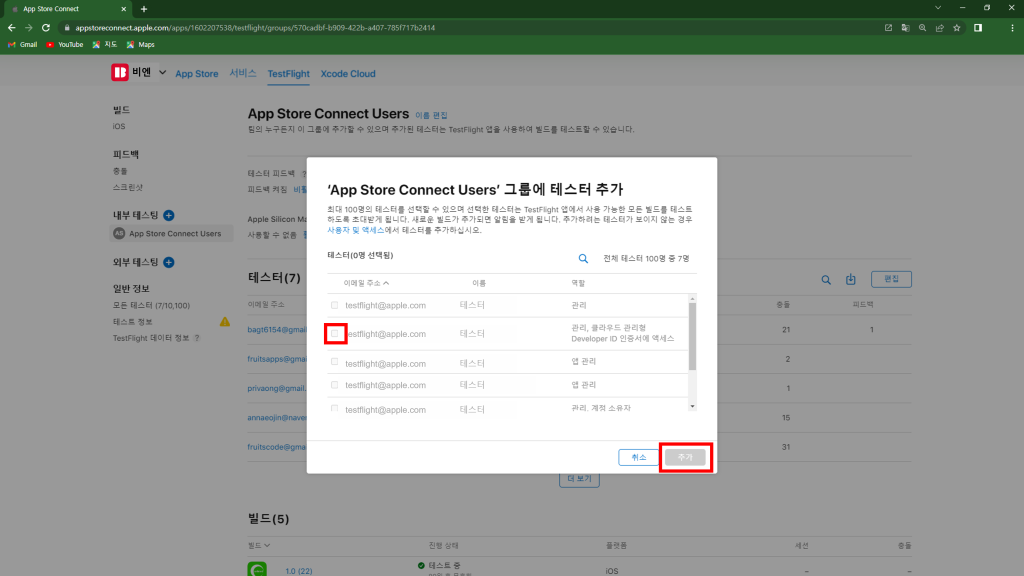The width and height of the screenshot is (1024, 576).
Task: Follow the 사용자 및 액세스 link
Action: [x=358, y=230]
